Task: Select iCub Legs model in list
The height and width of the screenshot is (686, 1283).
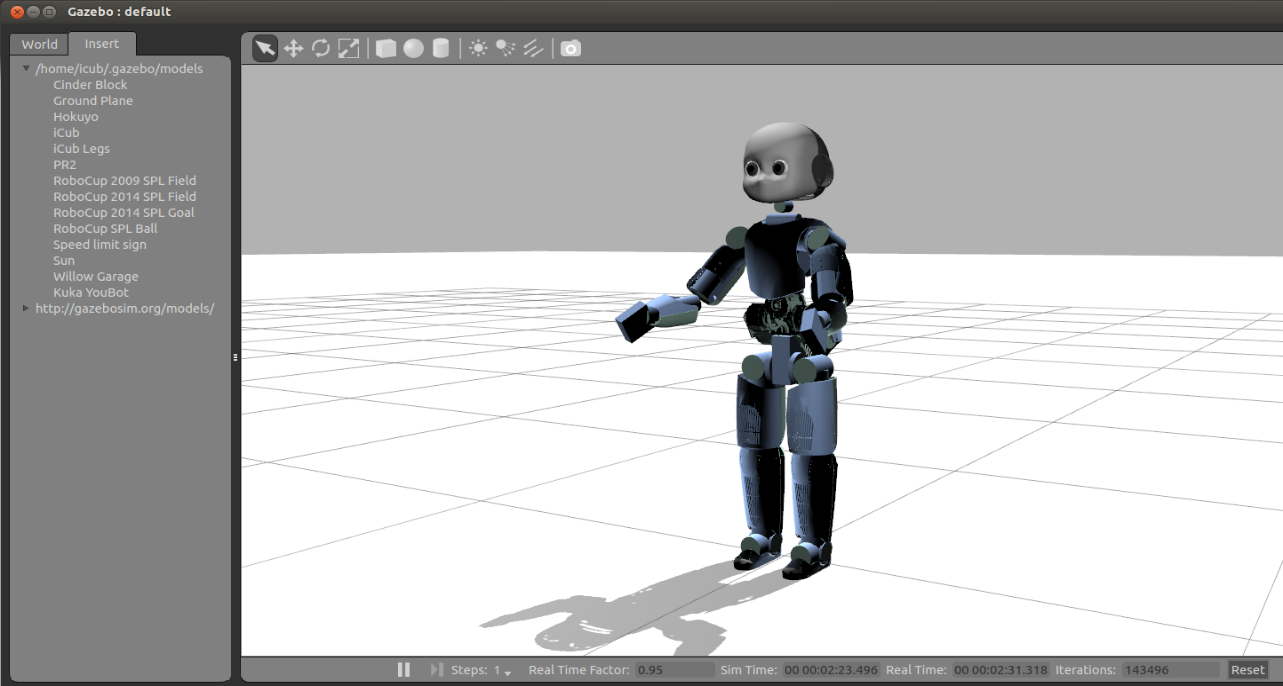Action: click(x=81, y=149)
